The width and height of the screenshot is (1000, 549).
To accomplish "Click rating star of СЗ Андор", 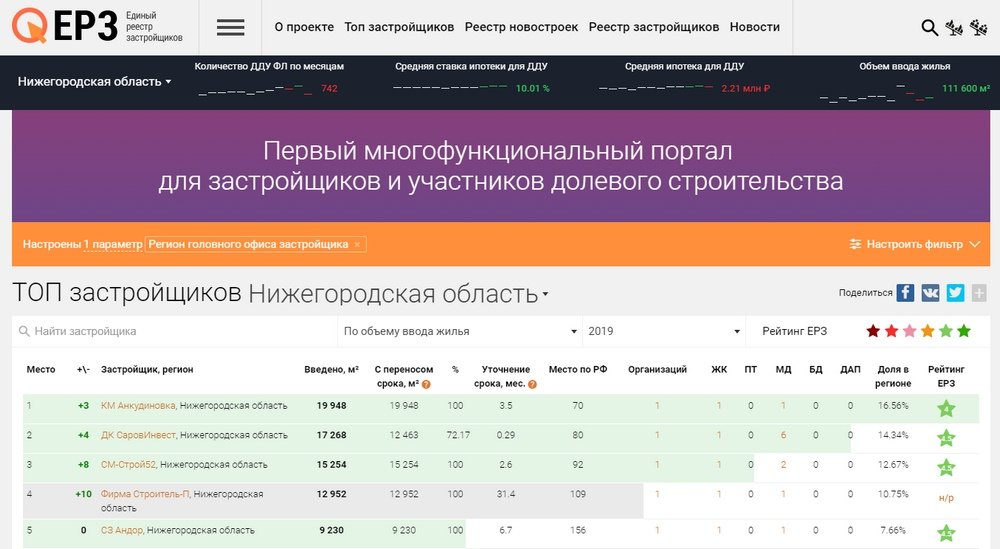I will tap(946, 533).
